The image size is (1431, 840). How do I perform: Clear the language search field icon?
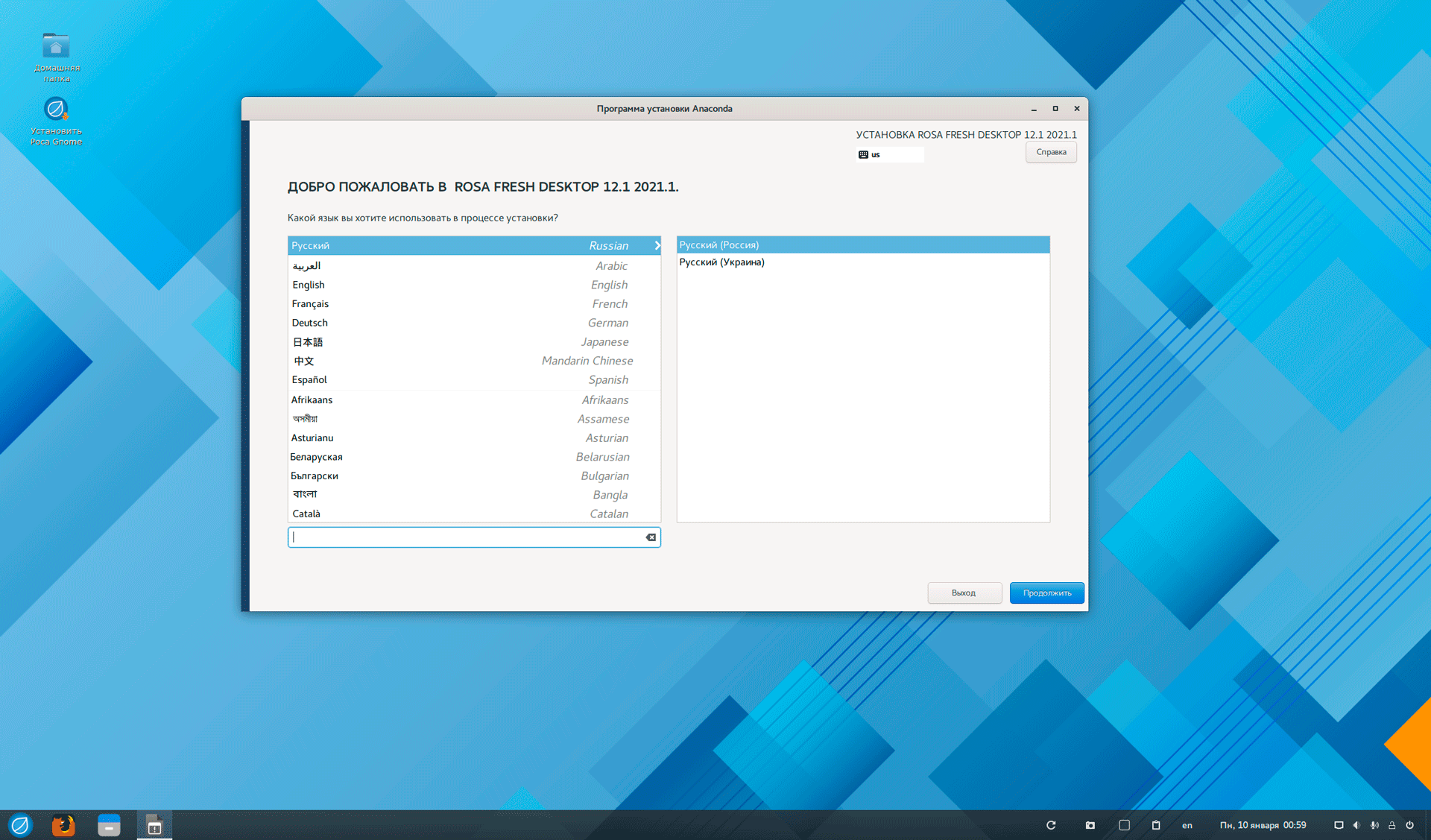tap(651, 537)
